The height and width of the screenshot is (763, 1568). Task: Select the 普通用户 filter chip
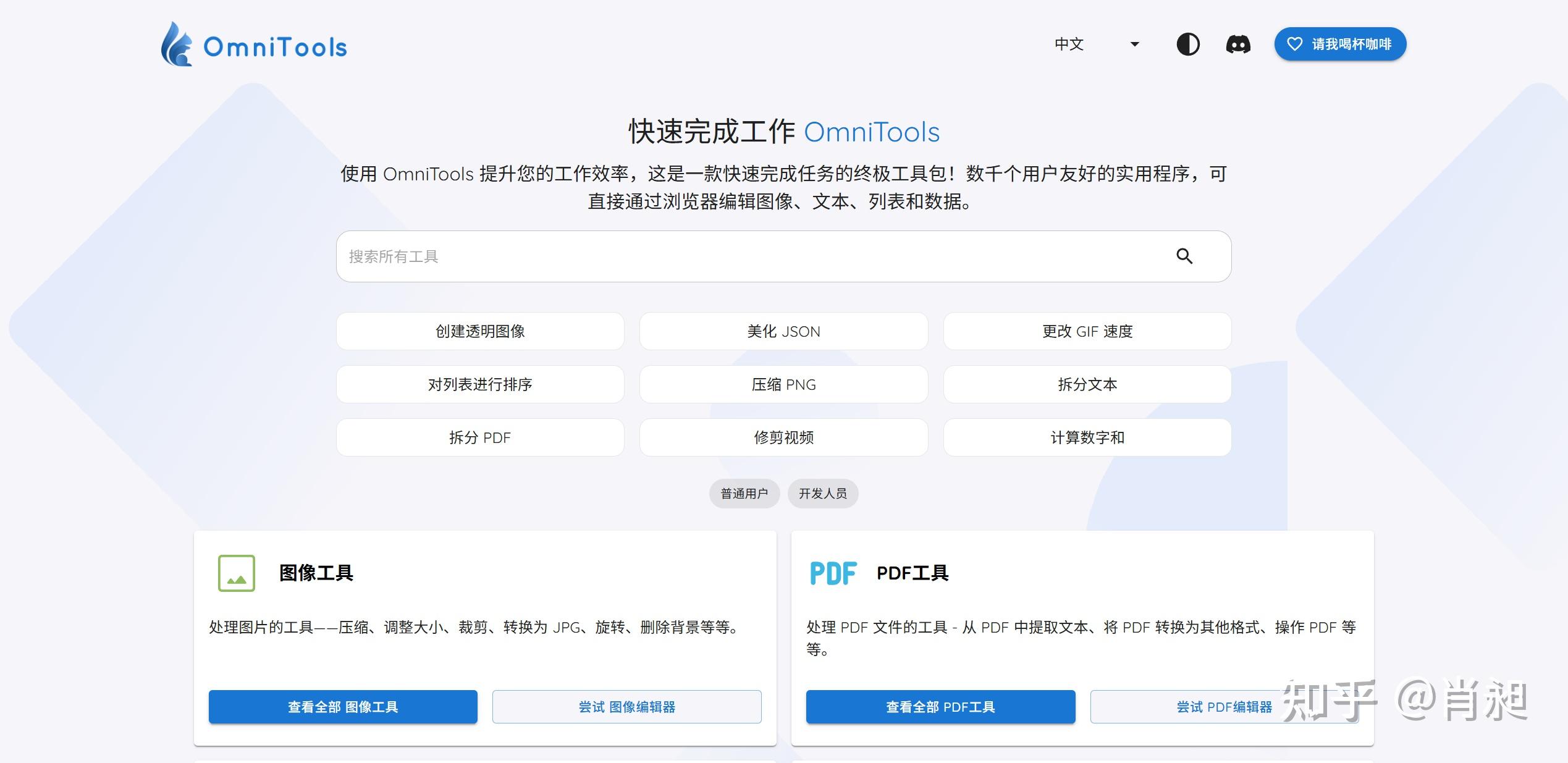point(744,494)
